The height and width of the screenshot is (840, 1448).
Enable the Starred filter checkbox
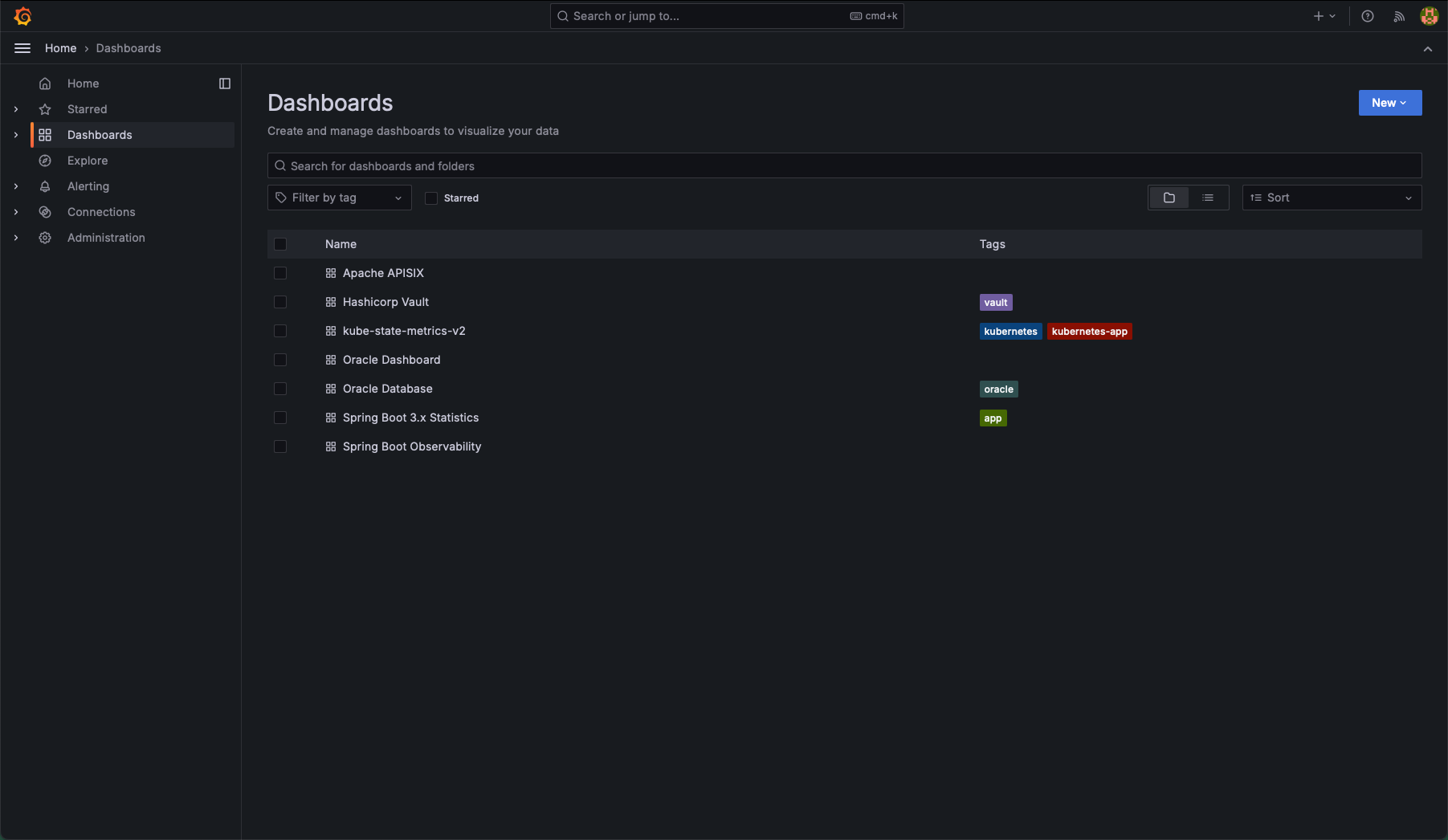(431, 198)
